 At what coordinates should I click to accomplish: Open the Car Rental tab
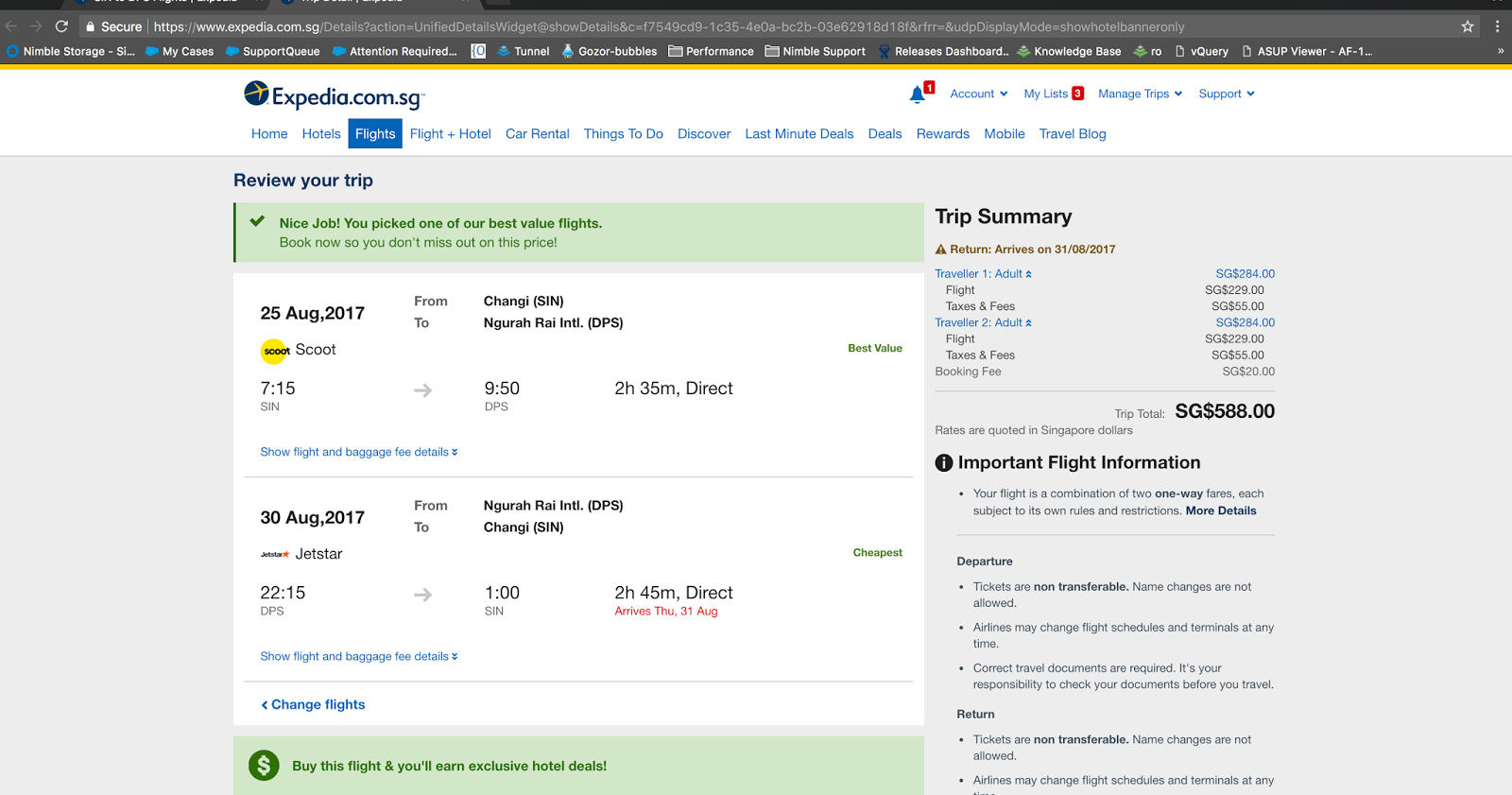538,133
